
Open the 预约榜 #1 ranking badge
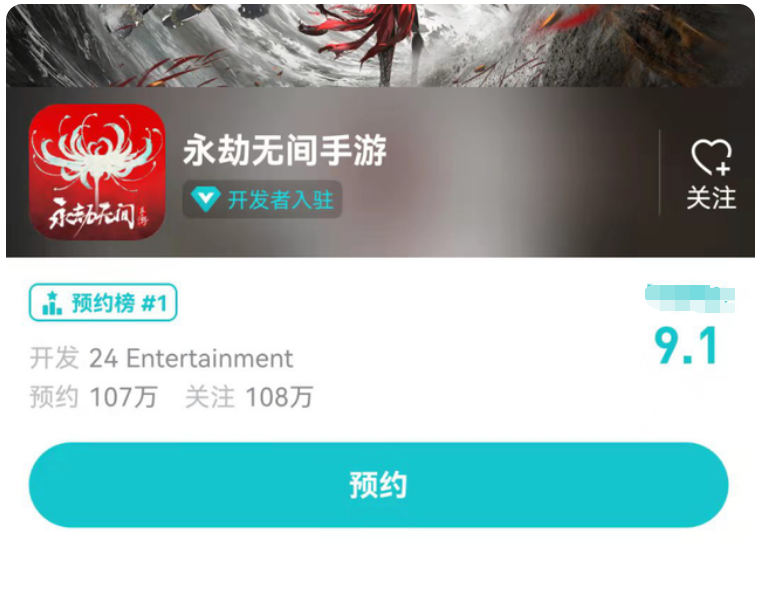tap(103, 302)
